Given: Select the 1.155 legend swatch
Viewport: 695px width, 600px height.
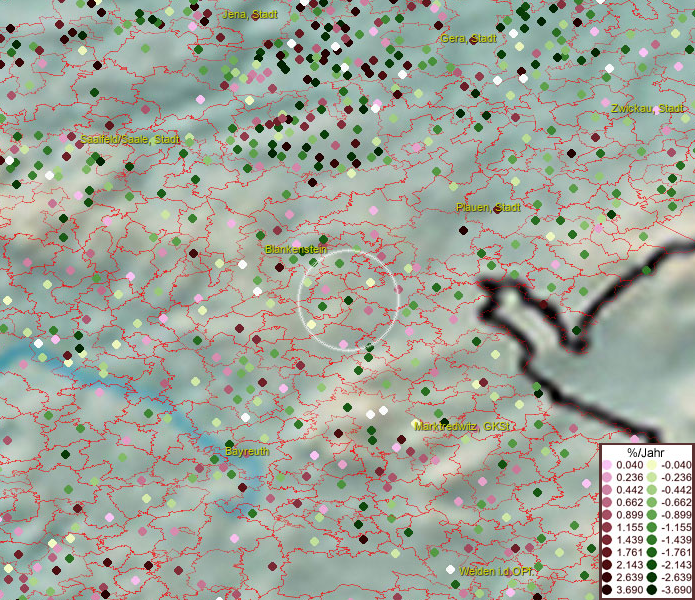Looking at the screenshot, I should coord(607,527).
